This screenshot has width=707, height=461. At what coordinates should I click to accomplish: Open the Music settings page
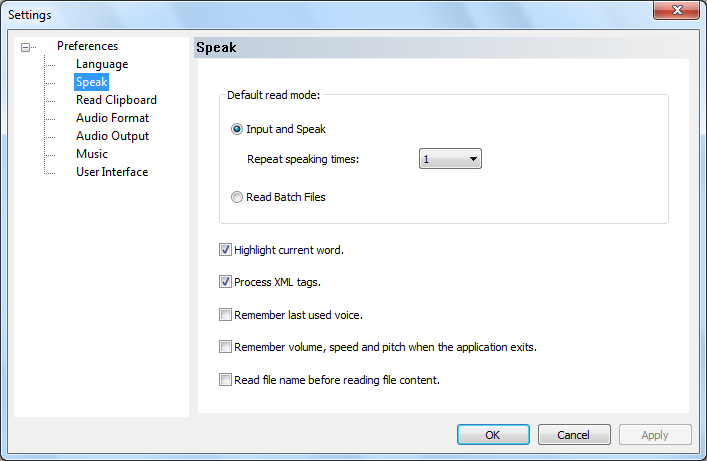pyautogui.click(x=92, y=154)
